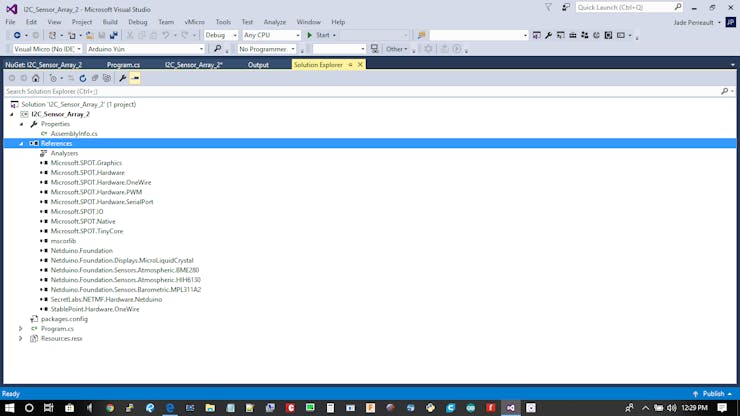Expand the Resources.resx tree node

[x=20, y=339]
